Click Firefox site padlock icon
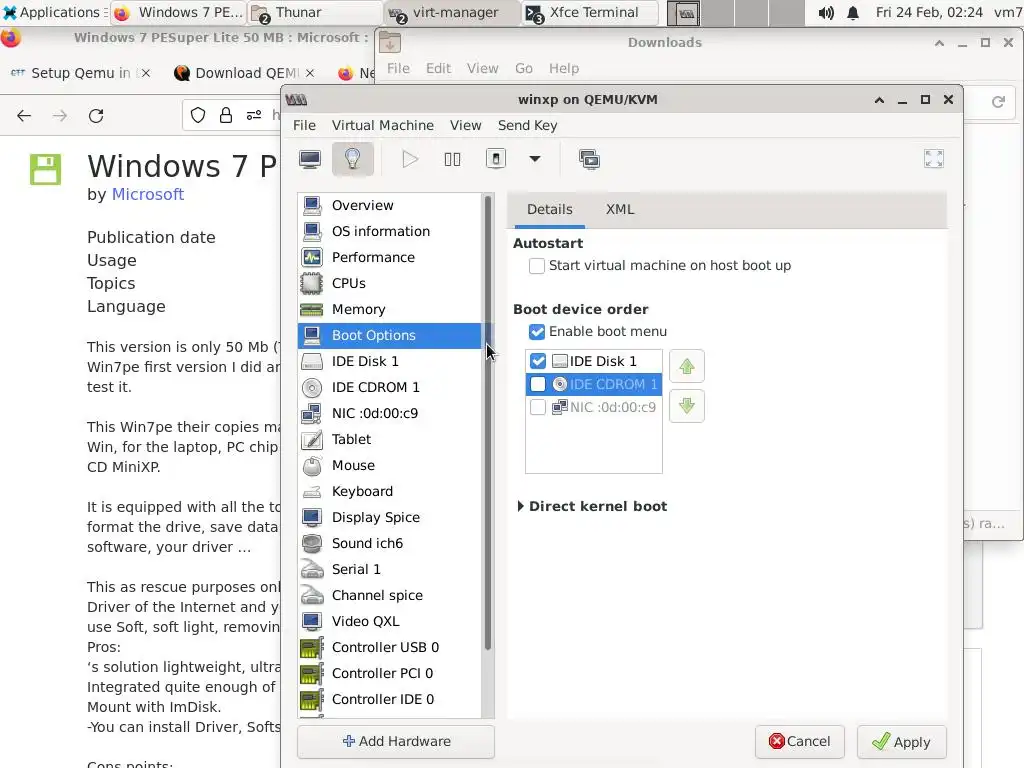Viewport: 1024px width, 768px height. 226,116
